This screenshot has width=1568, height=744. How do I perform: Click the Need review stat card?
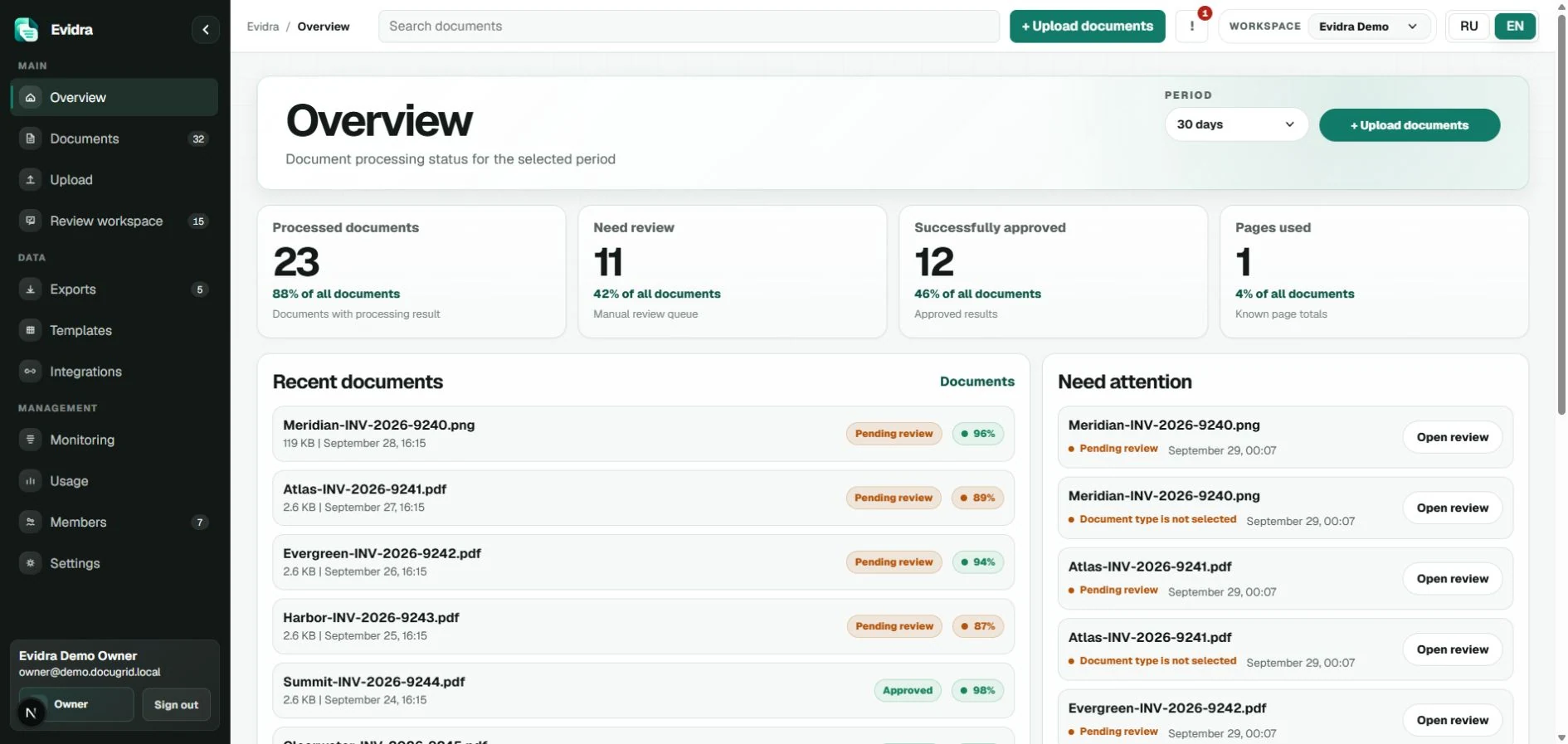click(x=733, y=271)
